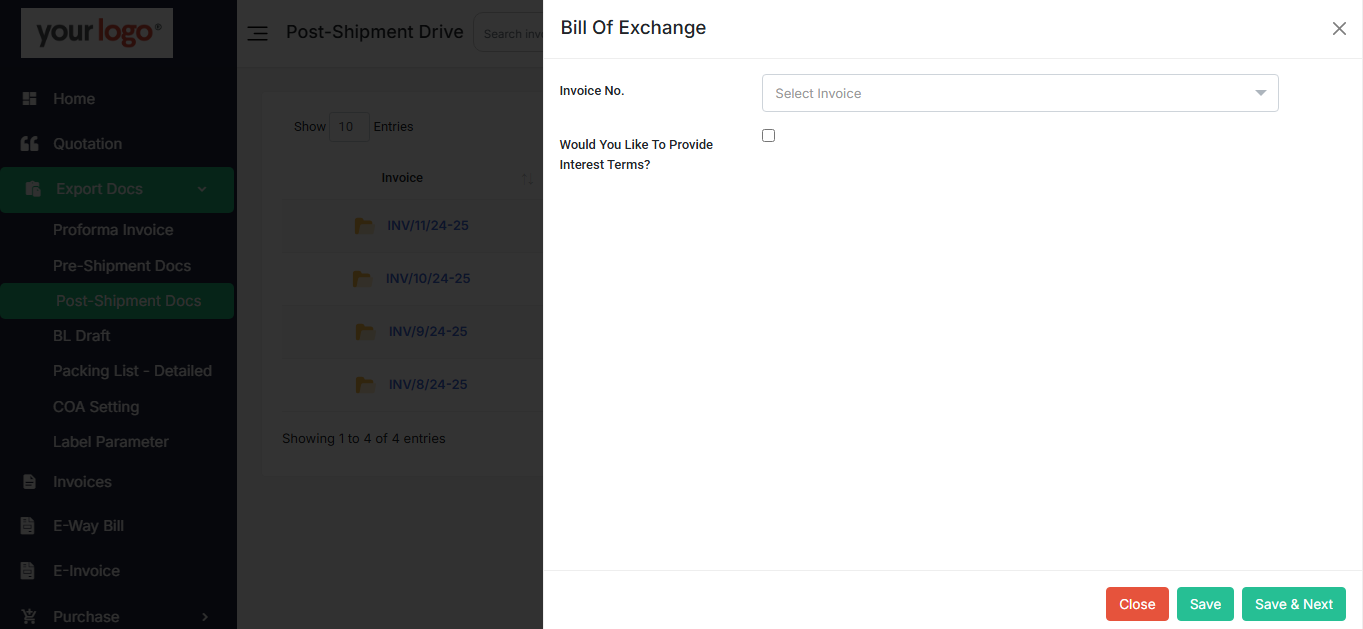Click the Save button
This screenshot has height=629, width=1363.
1205,604
